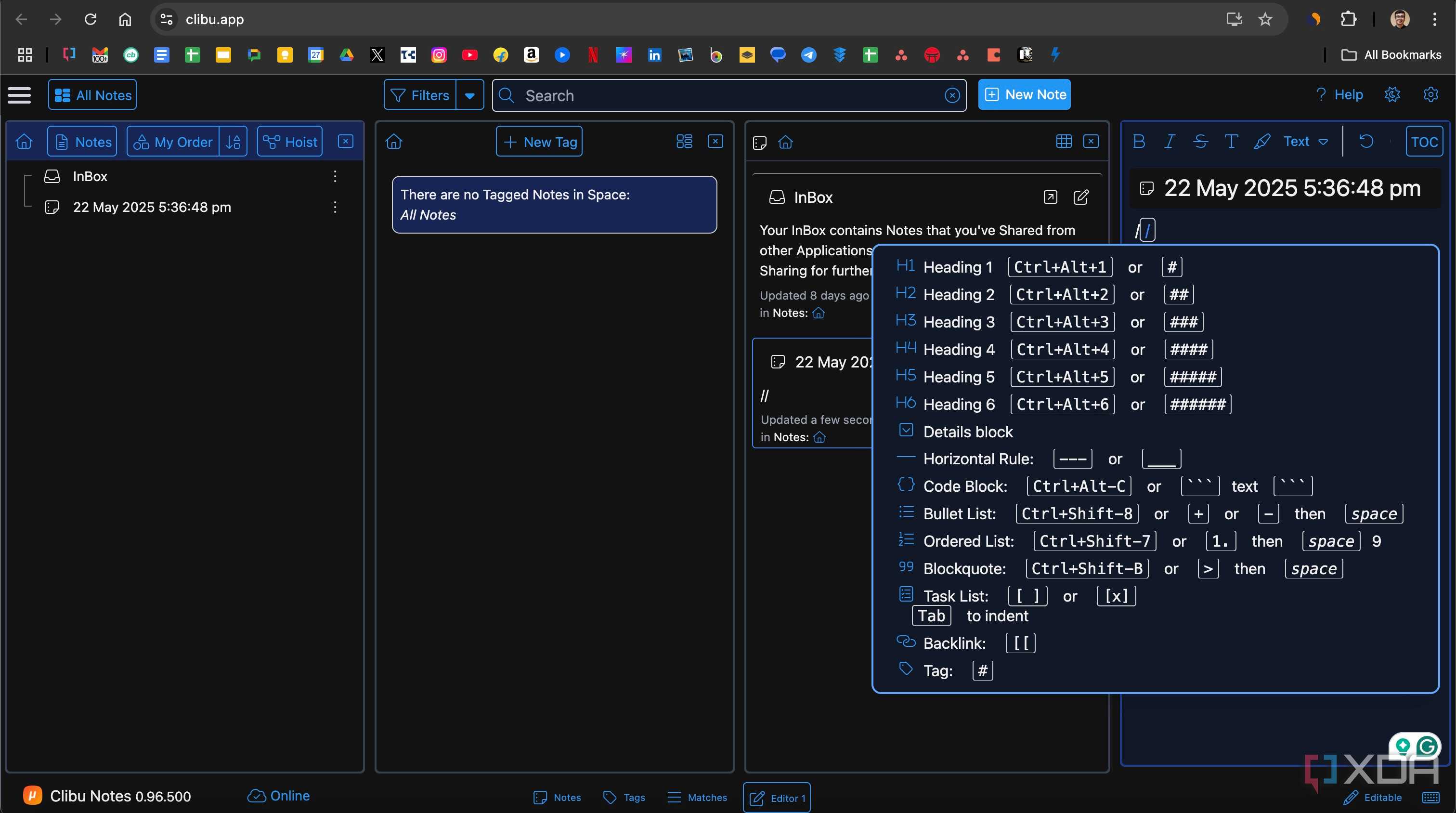Toggle the sort direction icon
The width and height of the screenshot is (1456, 813).
[x=234, y=141]
